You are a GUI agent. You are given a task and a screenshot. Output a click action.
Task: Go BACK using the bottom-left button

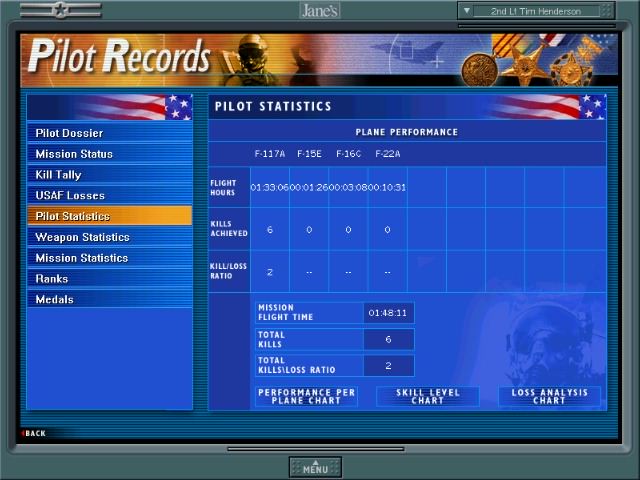33,433
